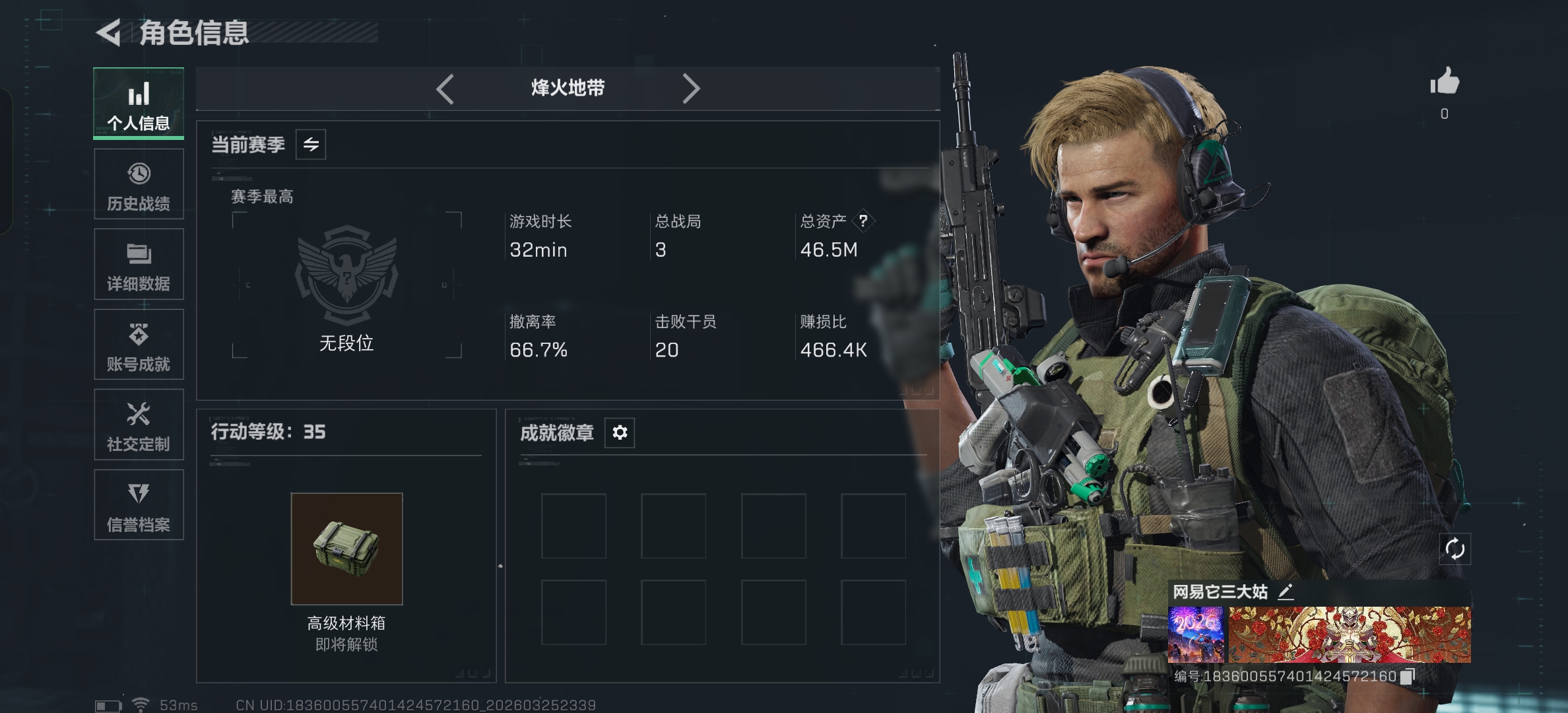Open the 烽火地带 mode selector

point(568,88)
